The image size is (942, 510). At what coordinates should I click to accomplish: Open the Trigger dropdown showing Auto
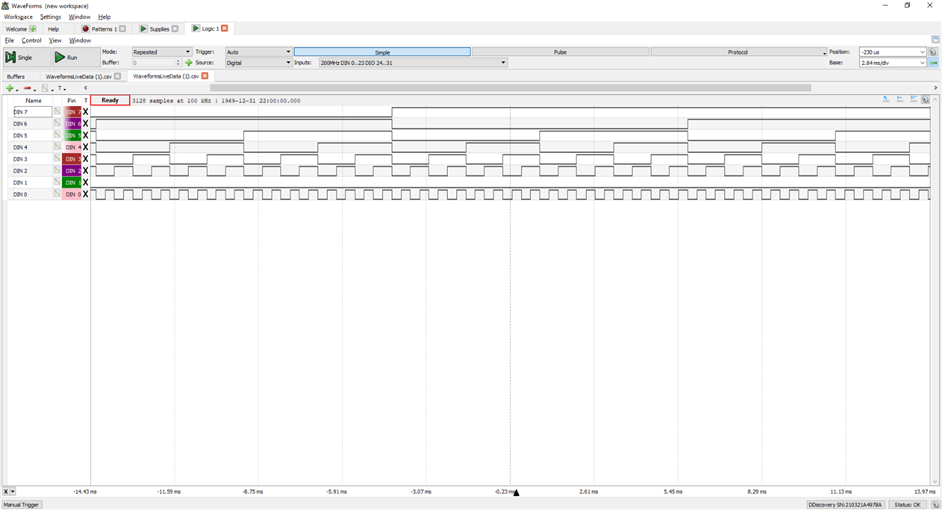pos(258,52)
